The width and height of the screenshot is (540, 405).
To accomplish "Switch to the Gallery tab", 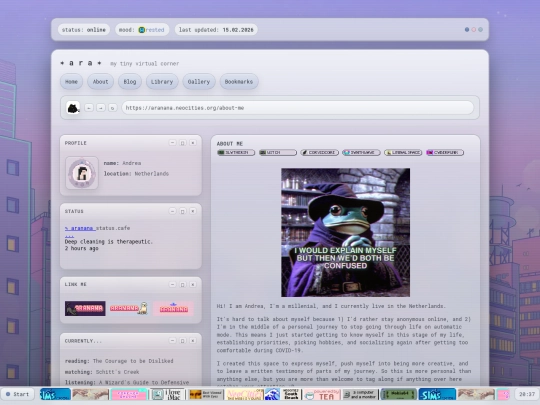I will pyautogui.click(x=199, y=82).
